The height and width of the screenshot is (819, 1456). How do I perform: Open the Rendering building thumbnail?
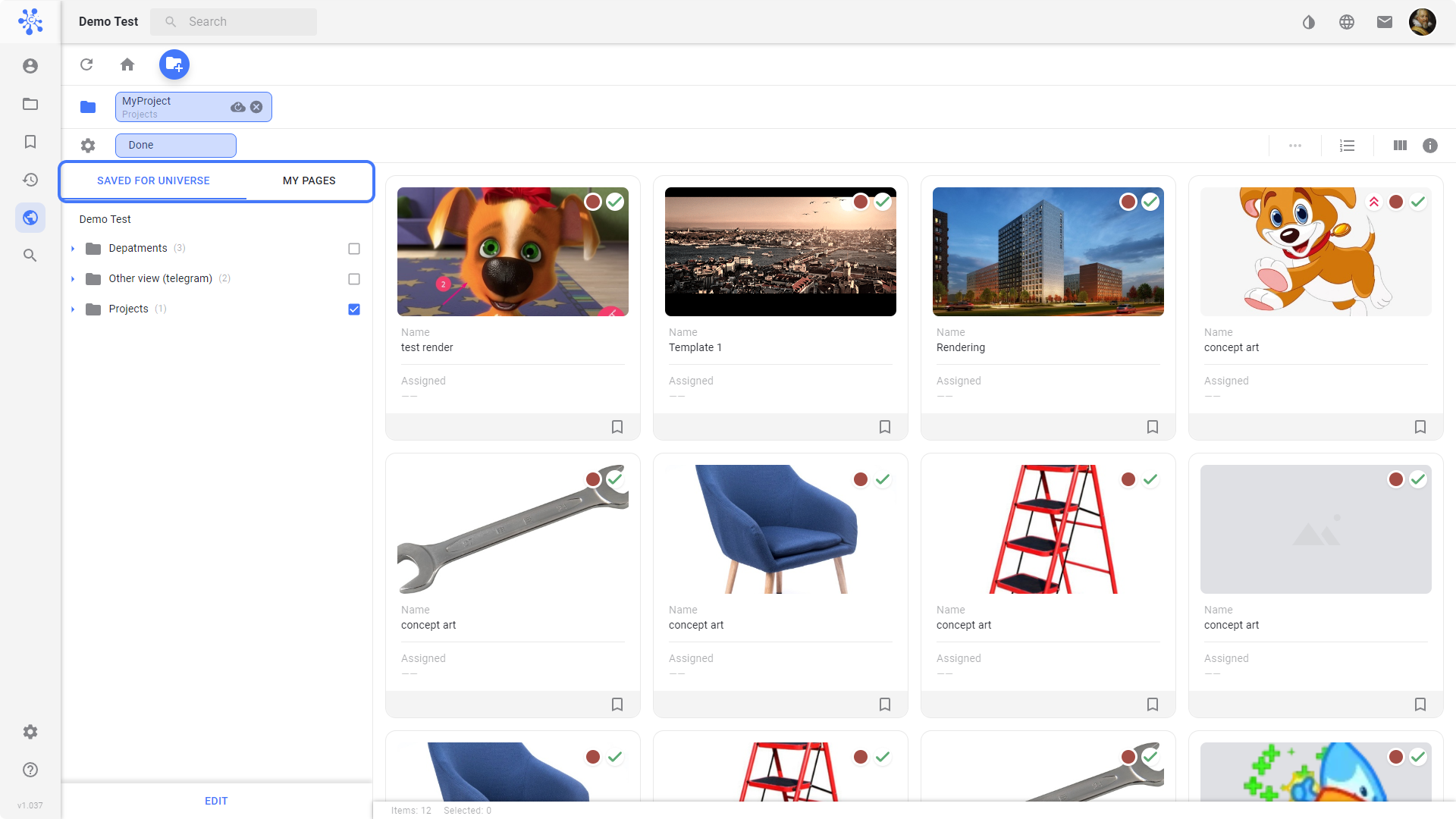pos(1048,252)
